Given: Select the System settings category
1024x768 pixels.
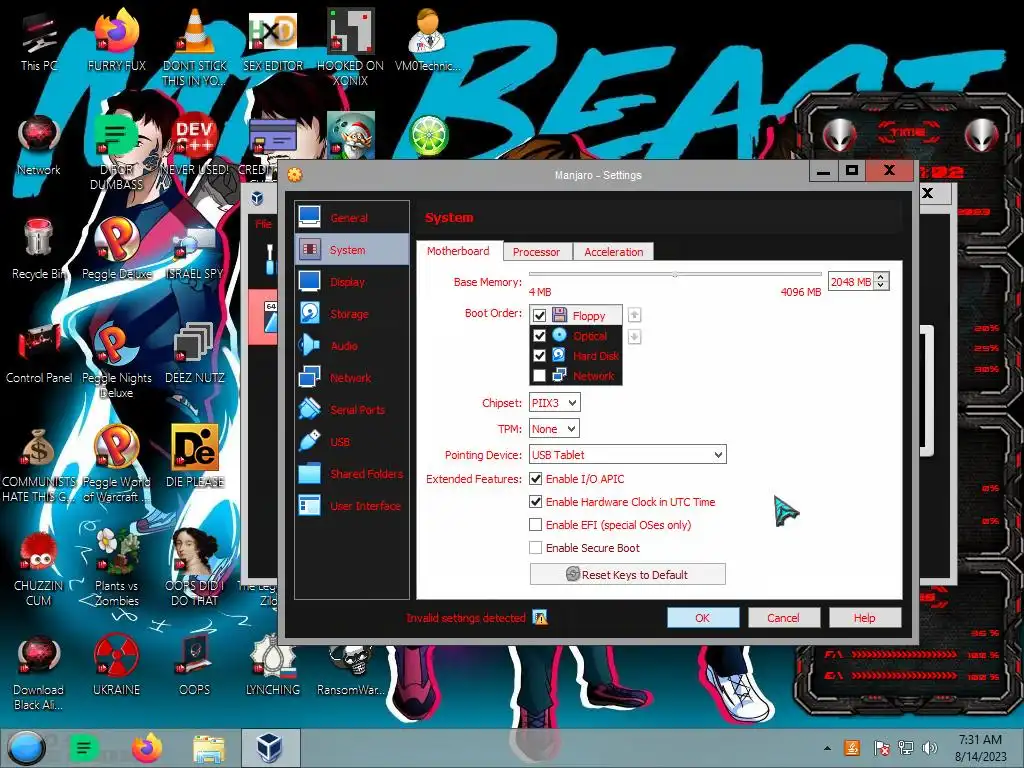Looking at the screenshot, I should (352, 250).
